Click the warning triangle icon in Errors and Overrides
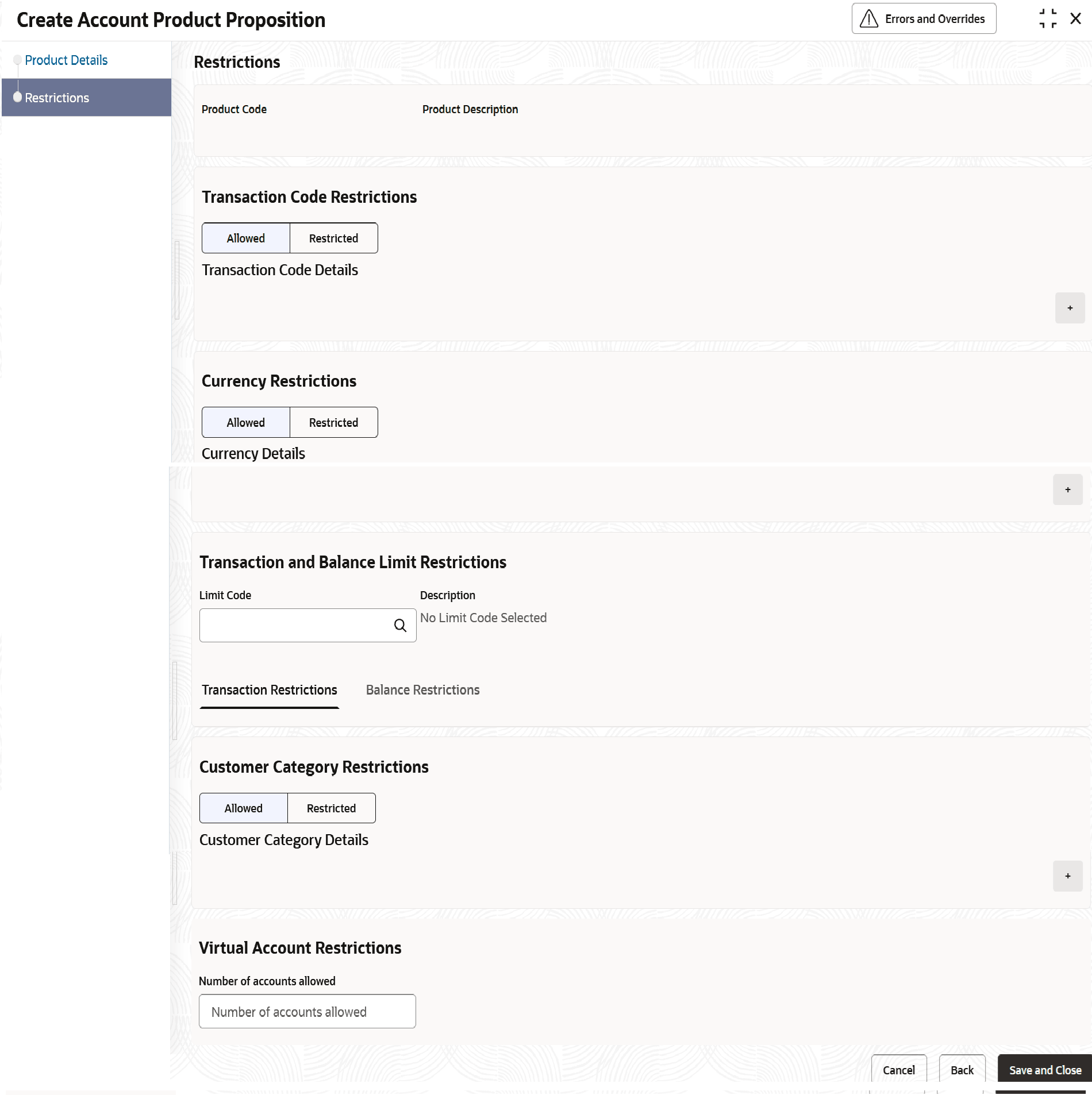The image size is (1092, 1095). tap(868, 19)
